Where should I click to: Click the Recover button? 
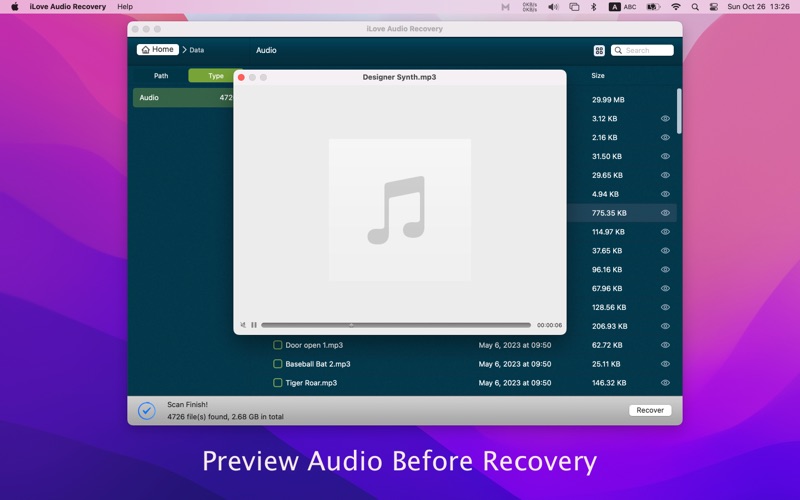click(650, 410)
